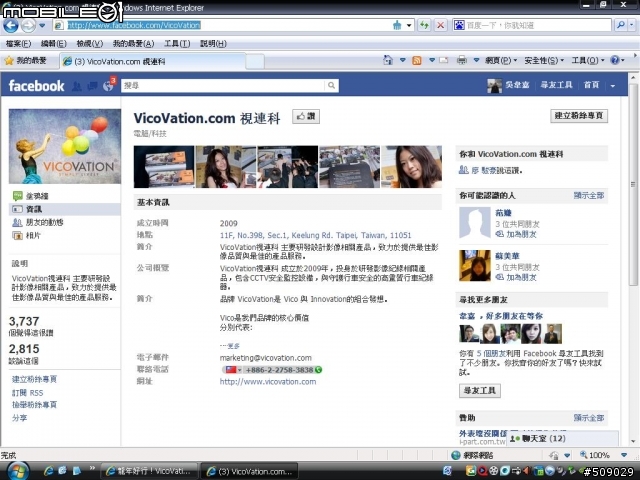Click the VicoVation balloon profile picture
This screenshot has width=640, height=480.
[x=65, y=146]
